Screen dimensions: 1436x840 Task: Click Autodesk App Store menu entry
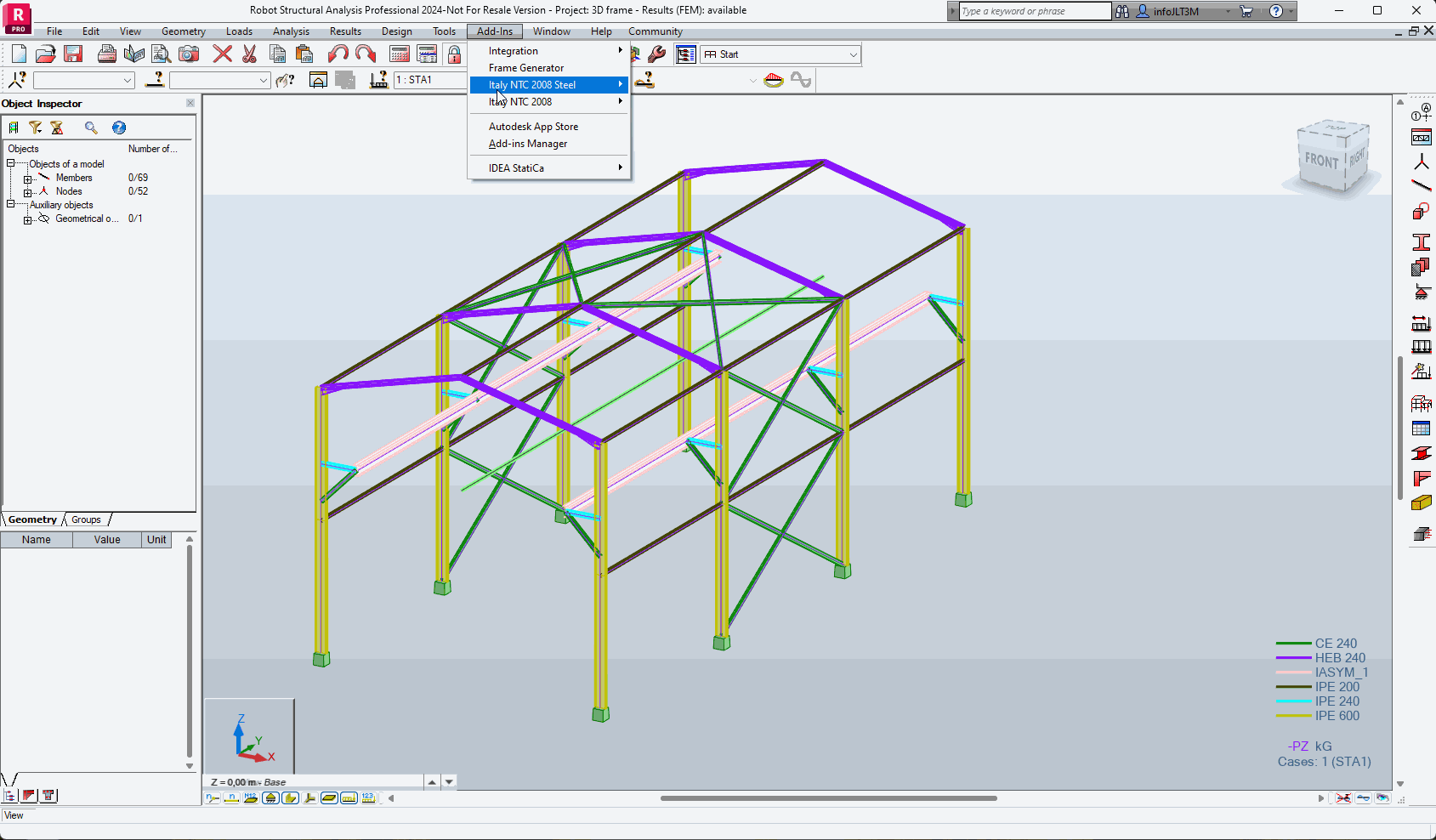click(x=533, y=127)
